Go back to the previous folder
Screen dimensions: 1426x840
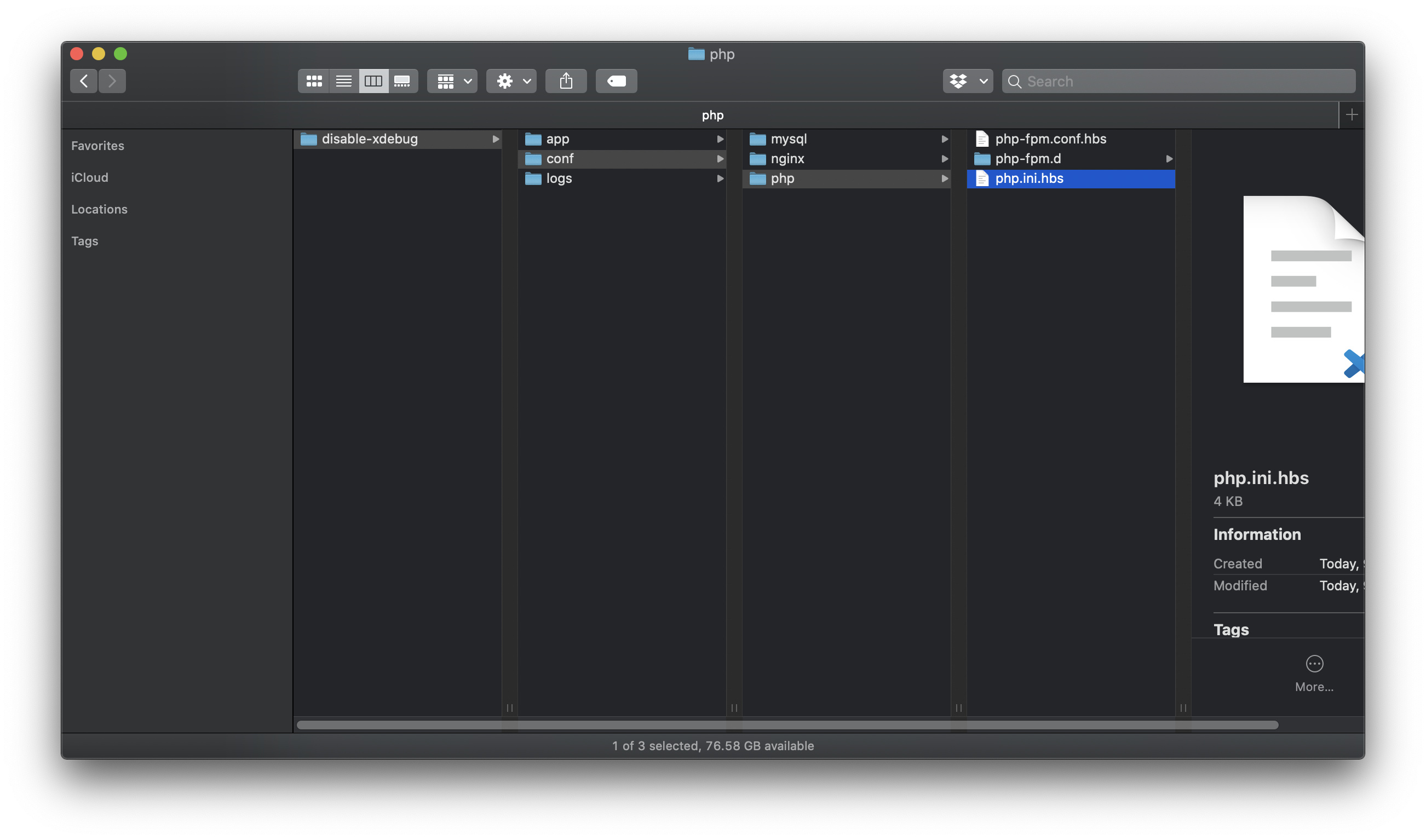tap(84, 81)
